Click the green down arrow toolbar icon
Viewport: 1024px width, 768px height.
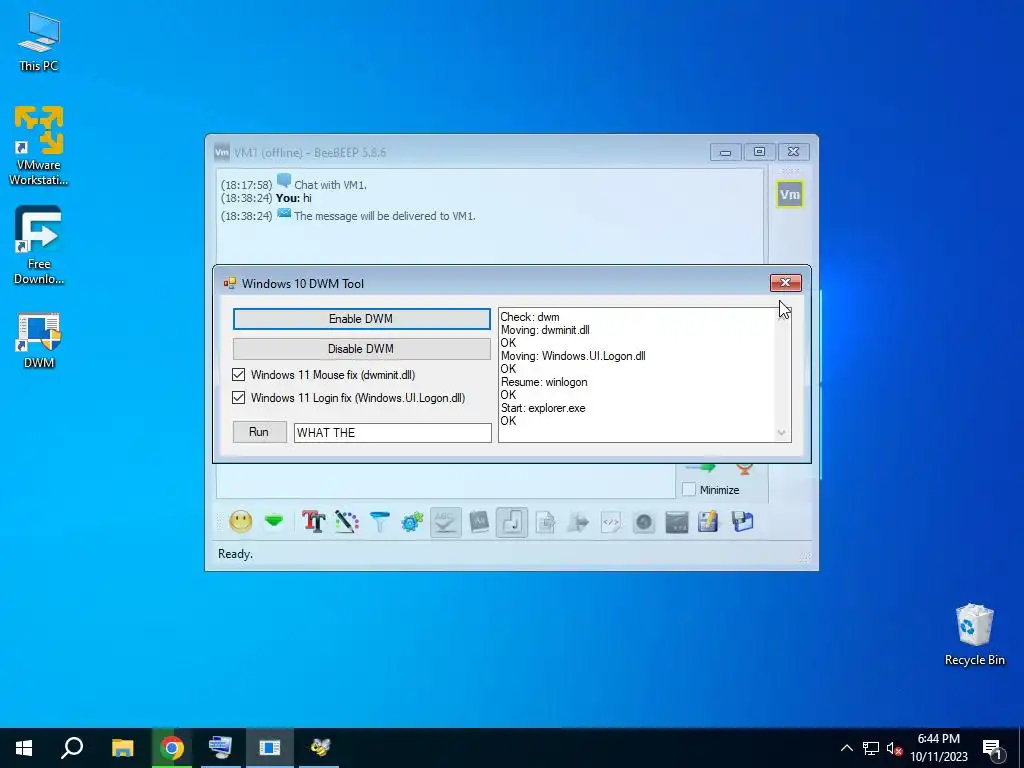[x=274, y=521]
